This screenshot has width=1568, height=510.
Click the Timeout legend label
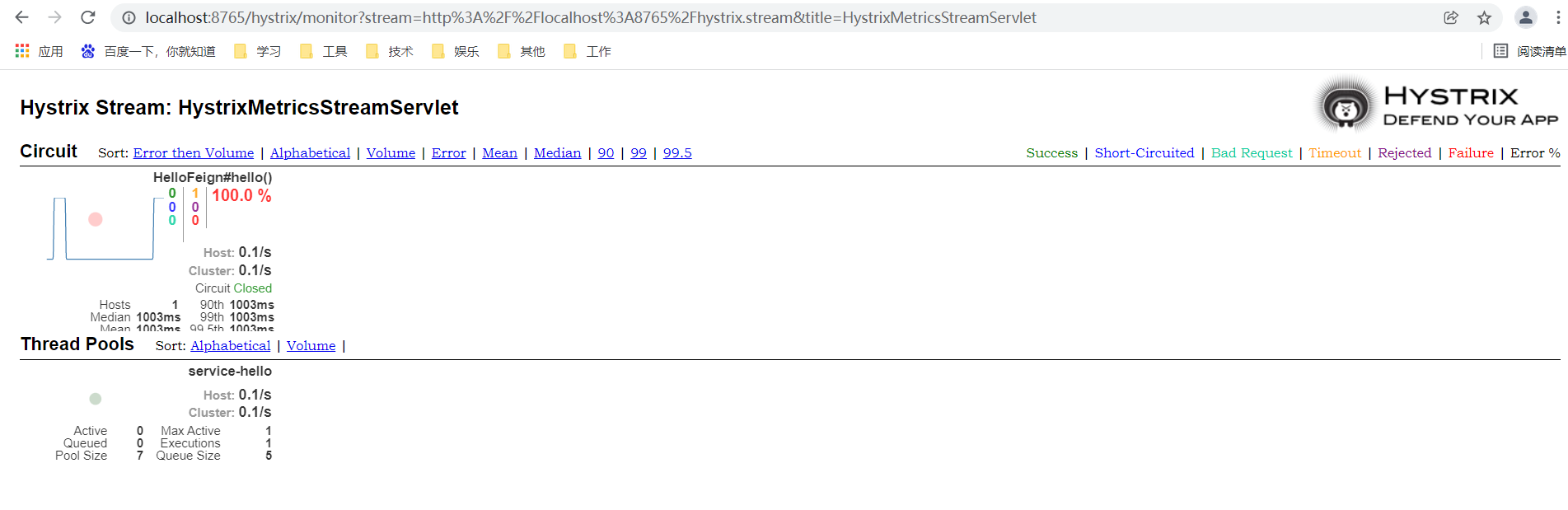pos(1335,153)
